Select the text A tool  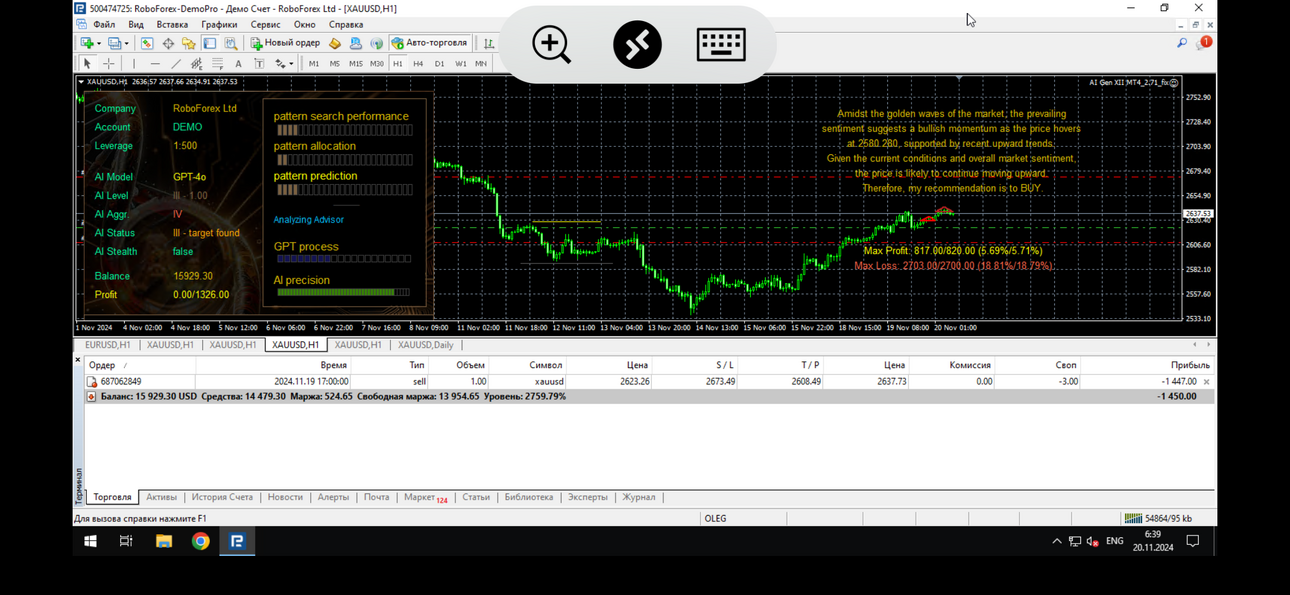point(238,63)
